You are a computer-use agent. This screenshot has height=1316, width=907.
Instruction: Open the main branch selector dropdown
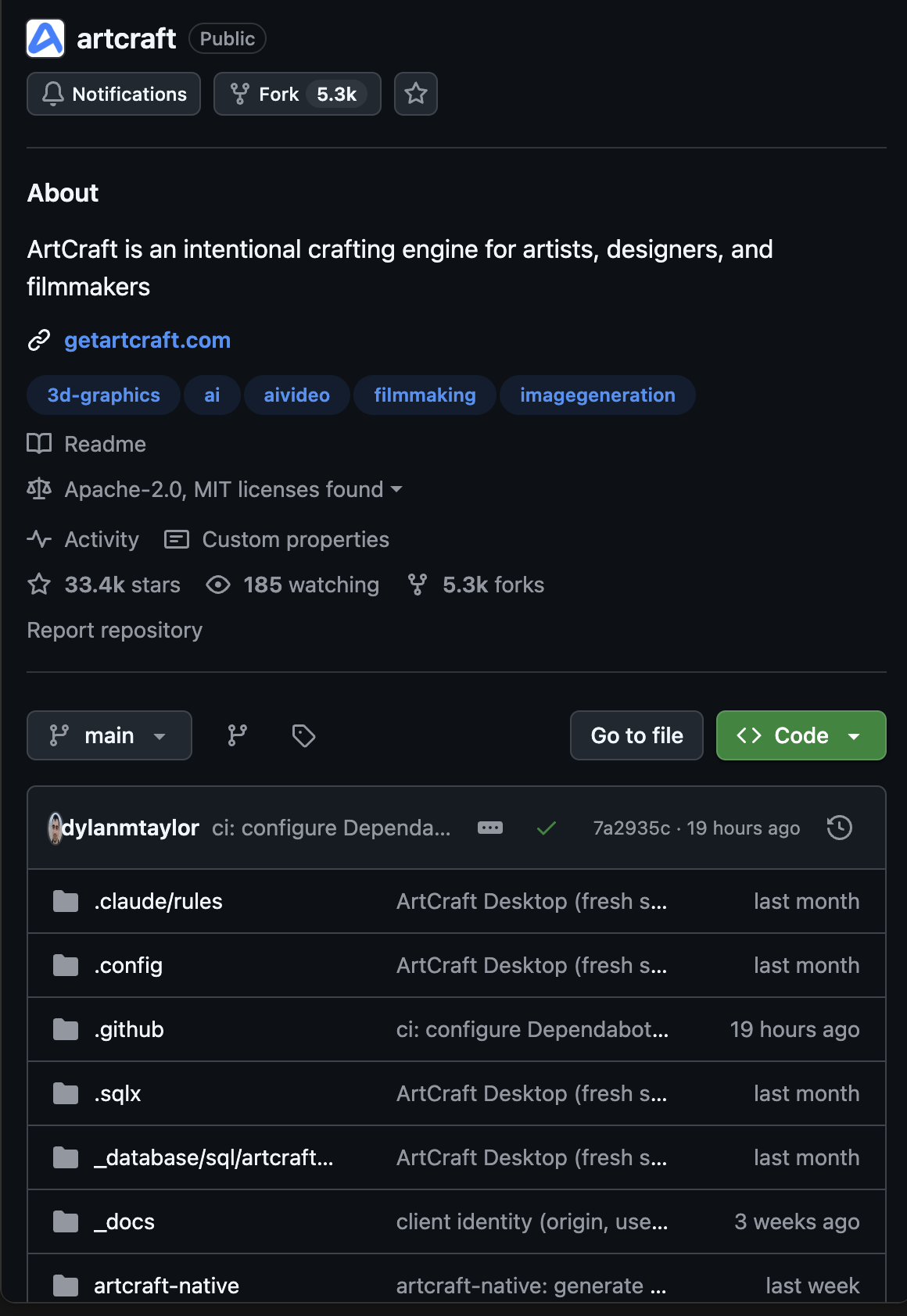pos(109,735)
